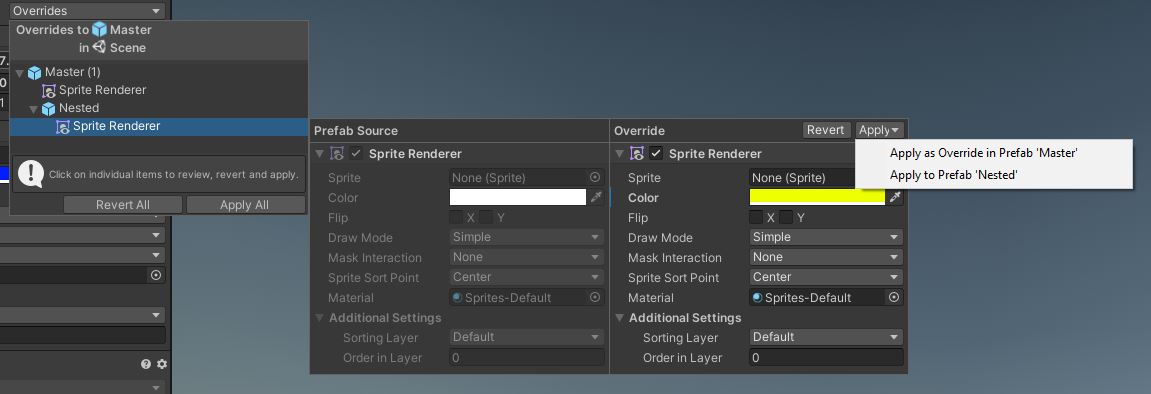Collapse the Master (1) tree arrow
Image resolution: width=1151 pixels, height=394 pixels.
(x=20, y=73)
